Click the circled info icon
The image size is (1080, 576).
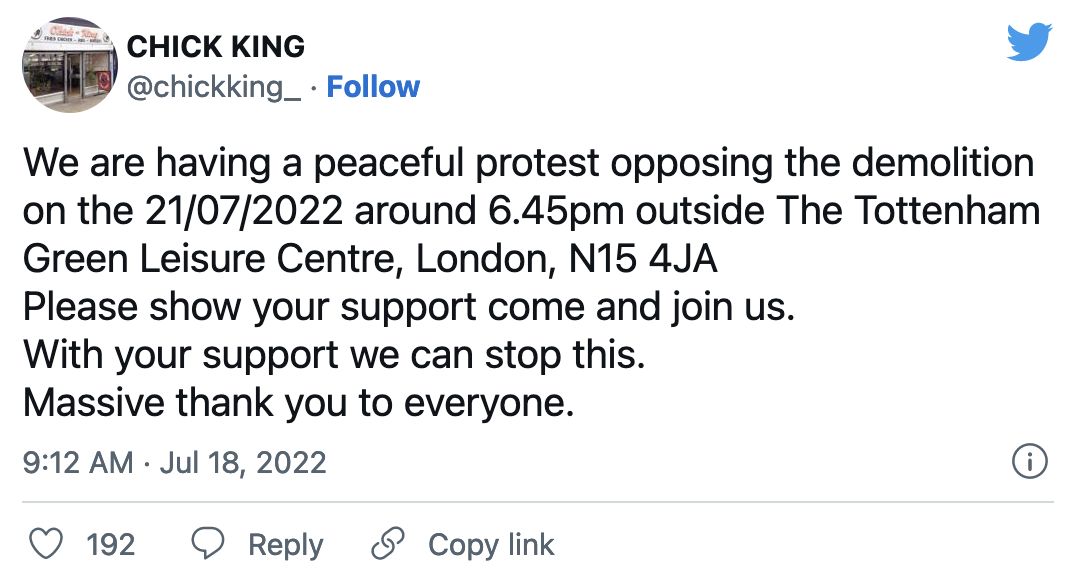[1030, 462]
